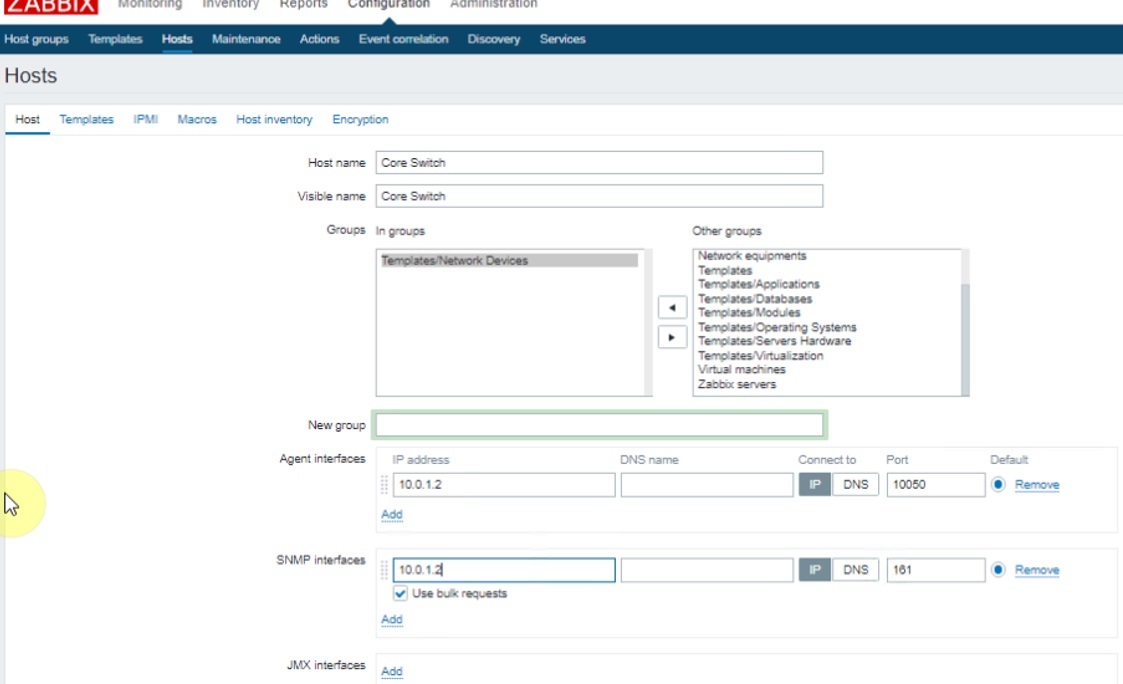
Task: Click right arrow to move group to Other groups
Action: pos(672,337)
